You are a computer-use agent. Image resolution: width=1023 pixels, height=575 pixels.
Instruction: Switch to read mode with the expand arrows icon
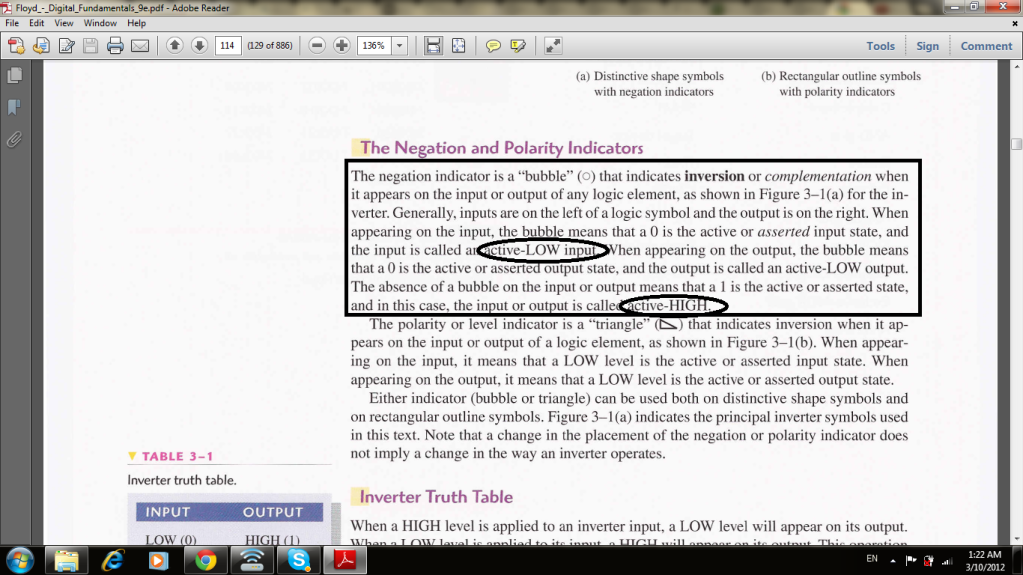(553, 45)
